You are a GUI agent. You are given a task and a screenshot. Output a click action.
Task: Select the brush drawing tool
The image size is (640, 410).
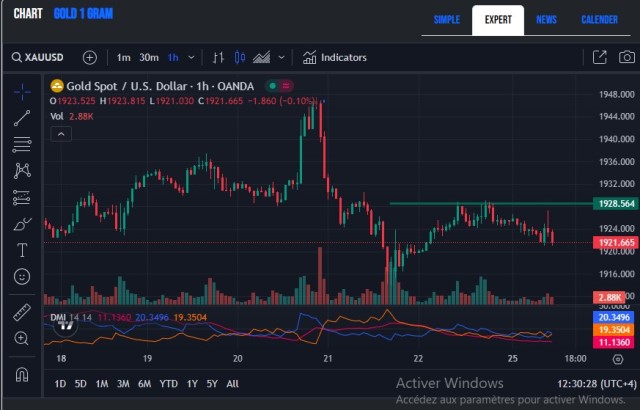tap(22, 223)
